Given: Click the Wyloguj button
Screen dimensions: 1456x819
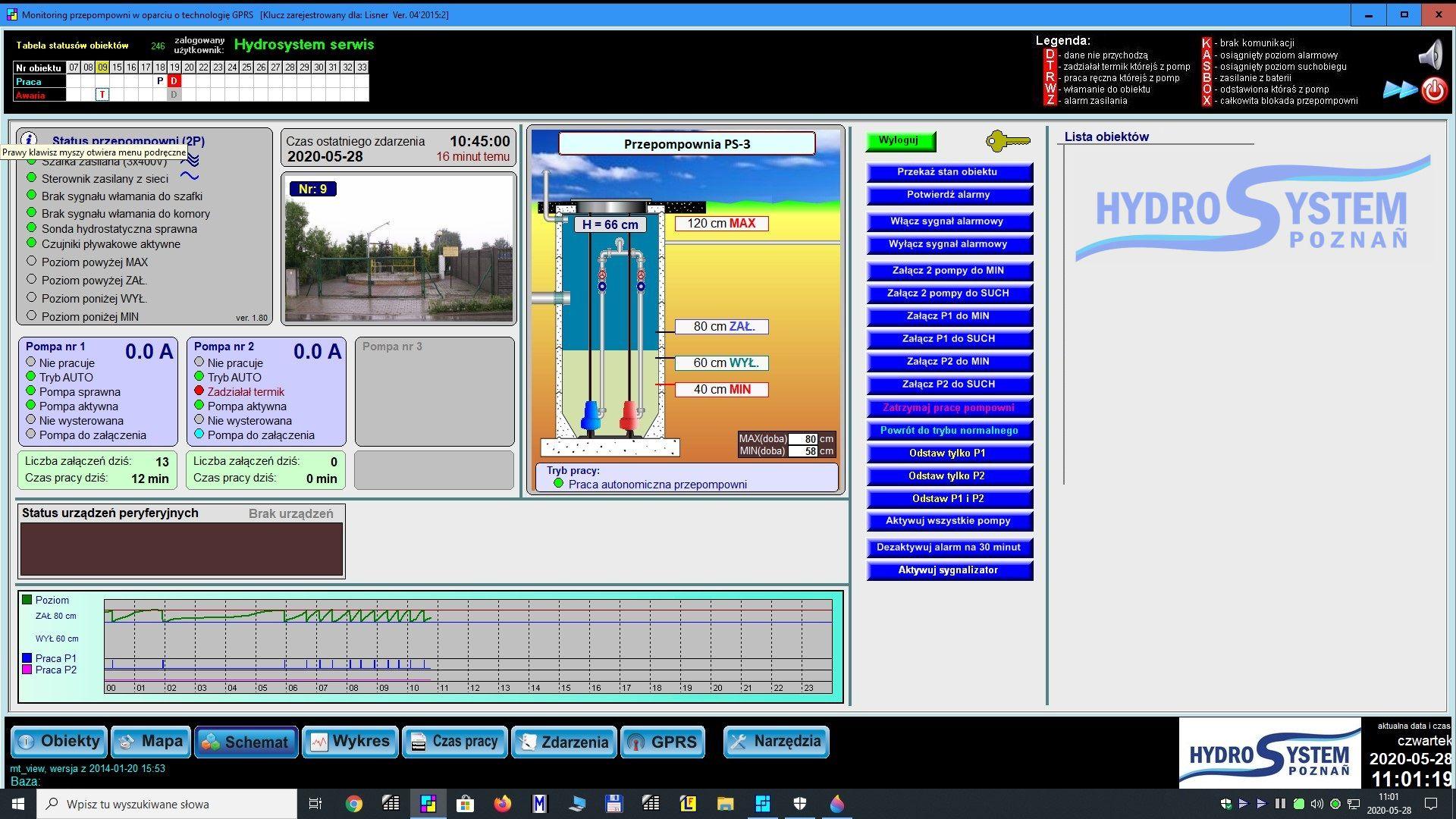Looking at the screenshot, I should [900, 141].
